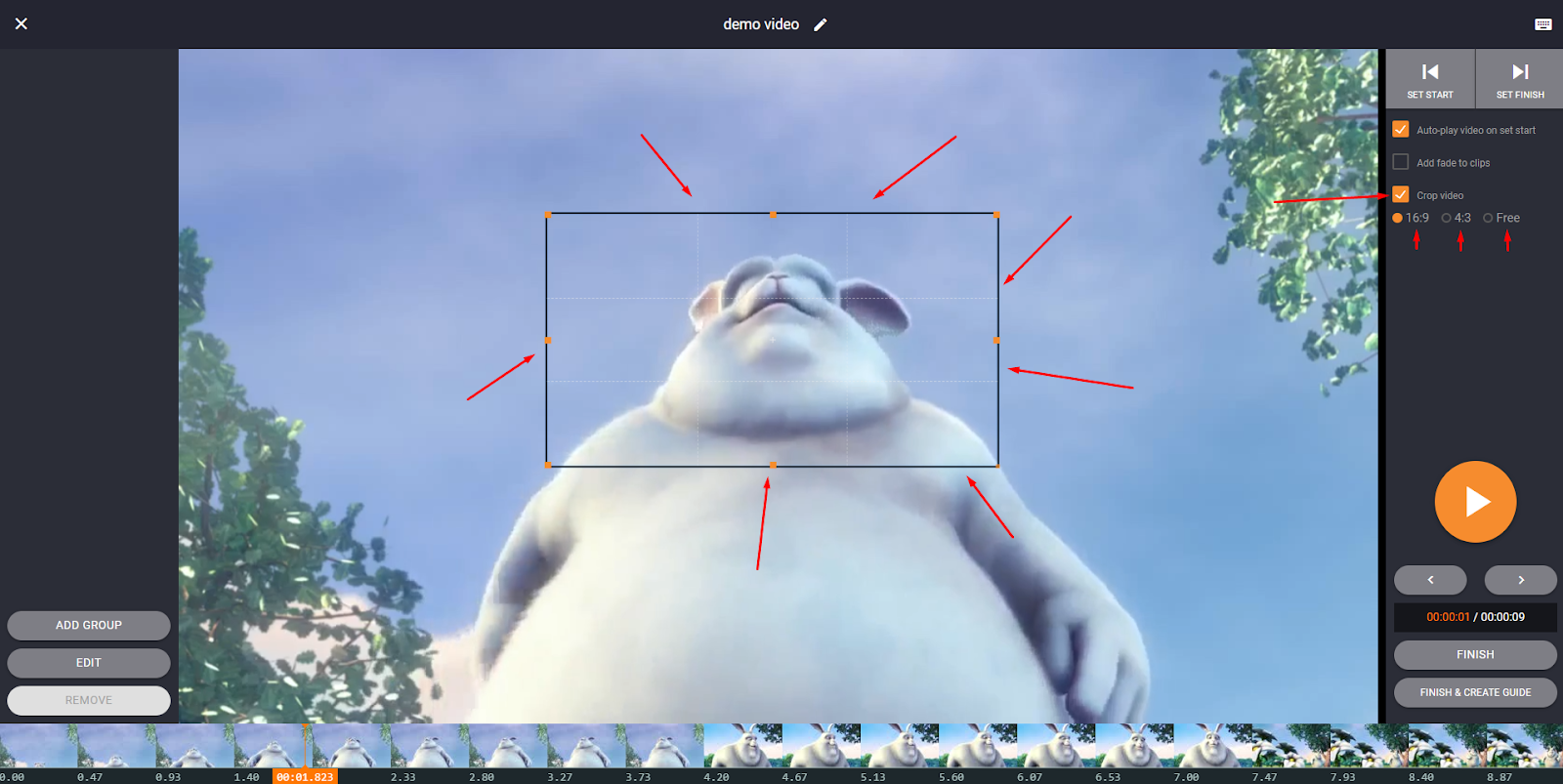1563x784 pixels.
Task: Select the 16:9 crop ratio
Action: point(1398,218)
